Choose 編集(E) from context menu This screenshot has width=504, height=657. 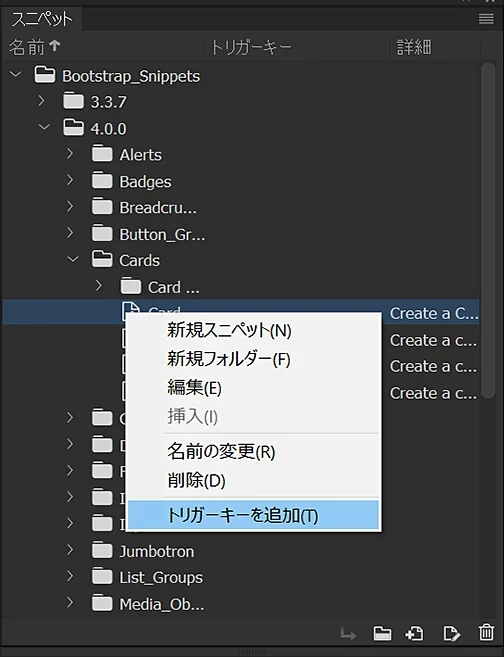click(x=253, y=388)
